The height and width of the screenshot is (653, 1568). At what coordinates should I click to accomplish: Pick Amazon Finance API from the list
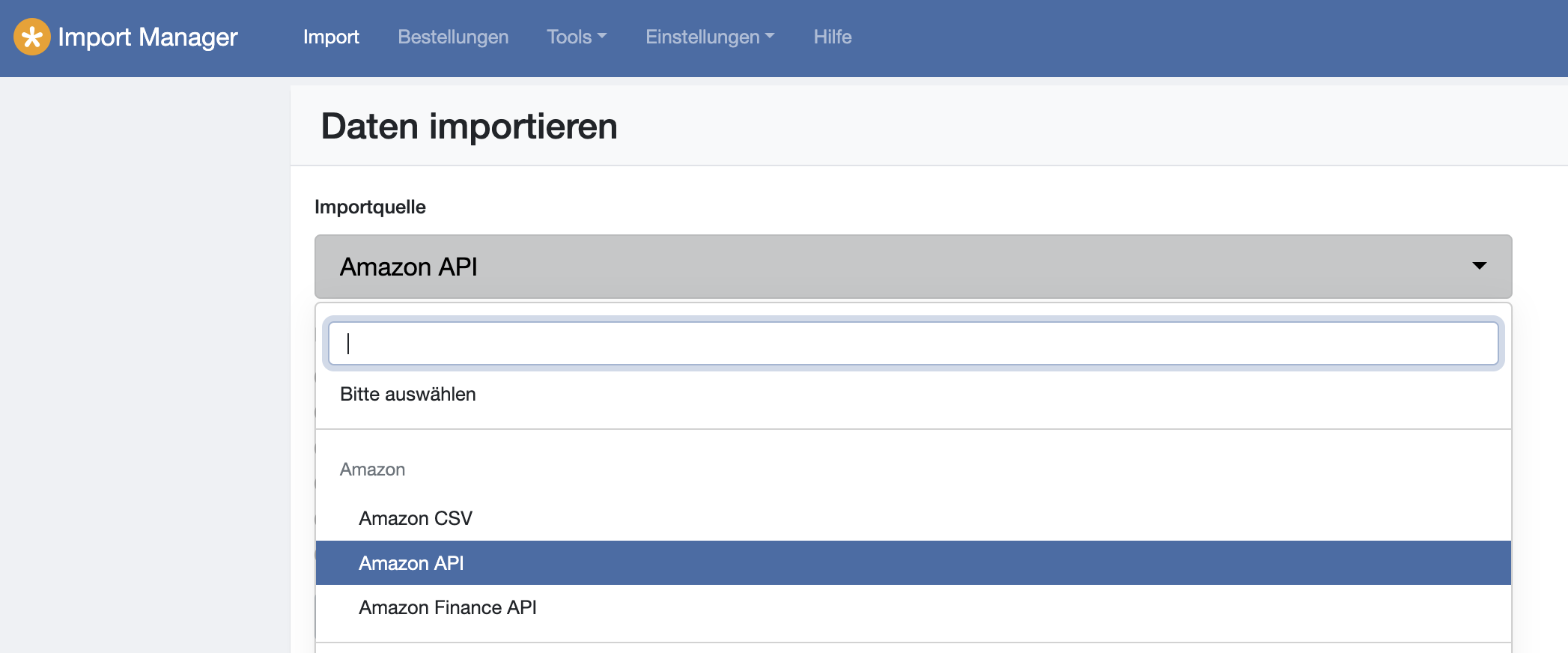click(448, 607)
